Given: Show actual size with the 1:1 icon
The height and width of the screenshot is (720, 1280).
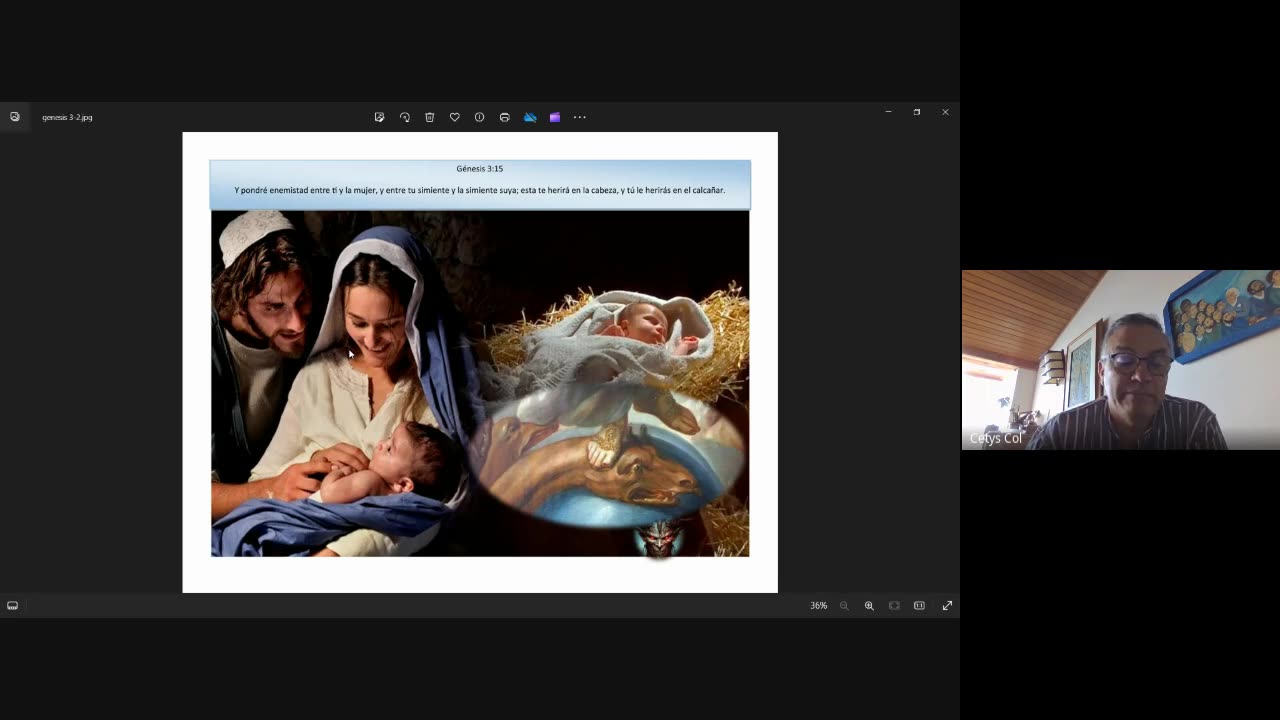Looking at the screenshot, I should tap(919, 605).
